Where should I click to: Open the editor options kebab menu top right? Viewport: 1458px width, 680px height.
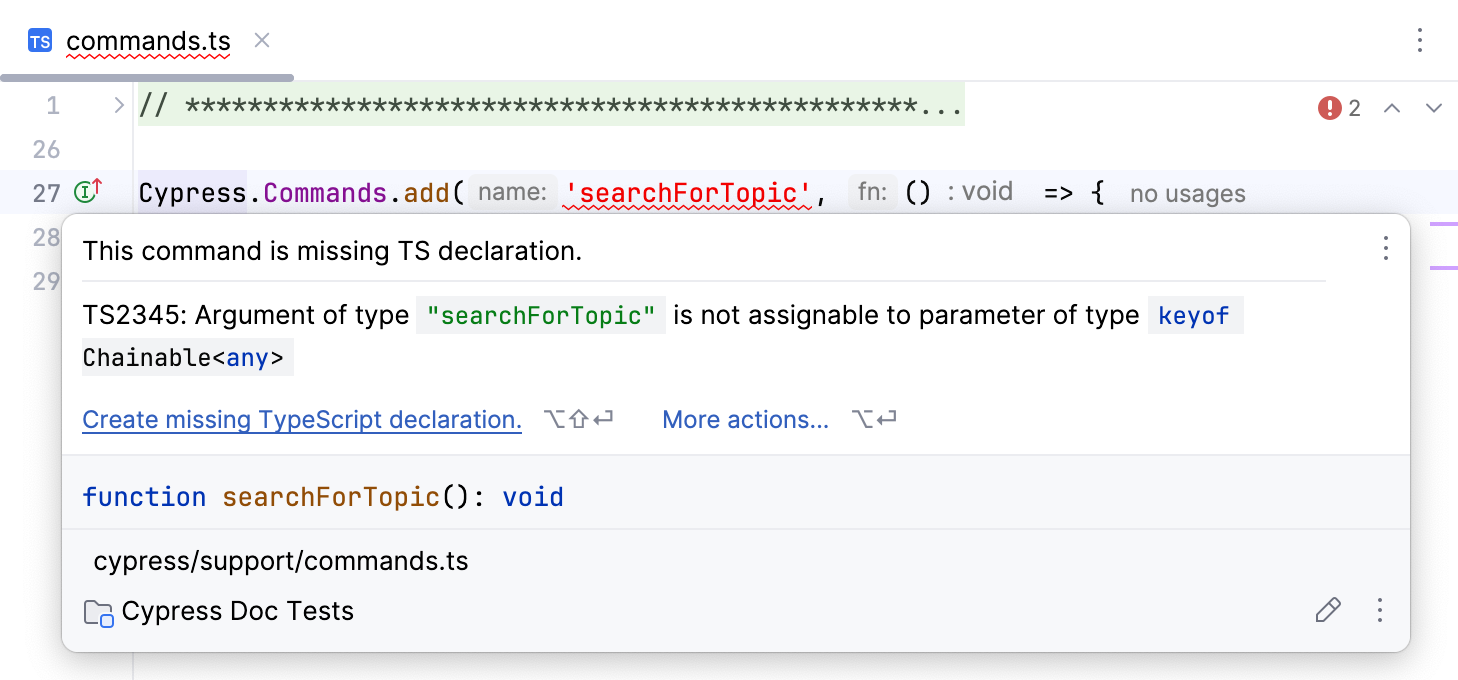[x=1421, y=40]
